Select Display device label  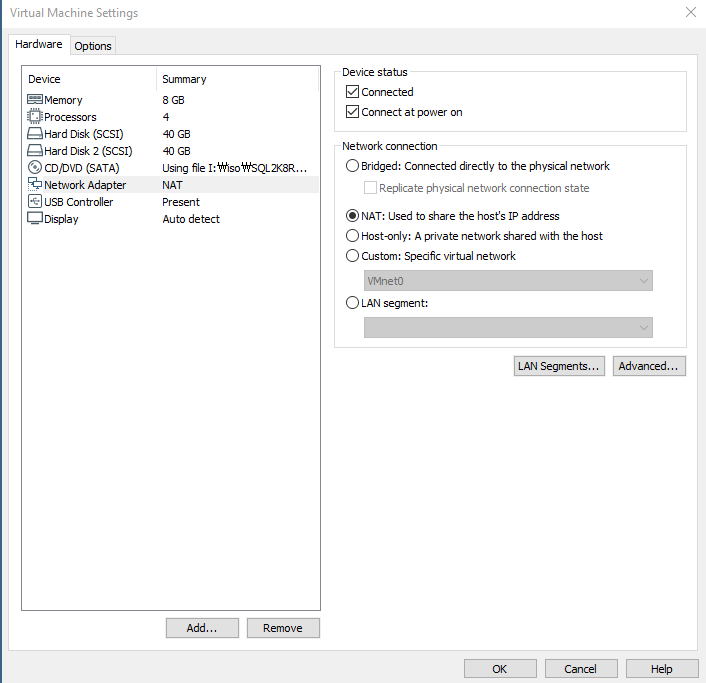point(61,219)
